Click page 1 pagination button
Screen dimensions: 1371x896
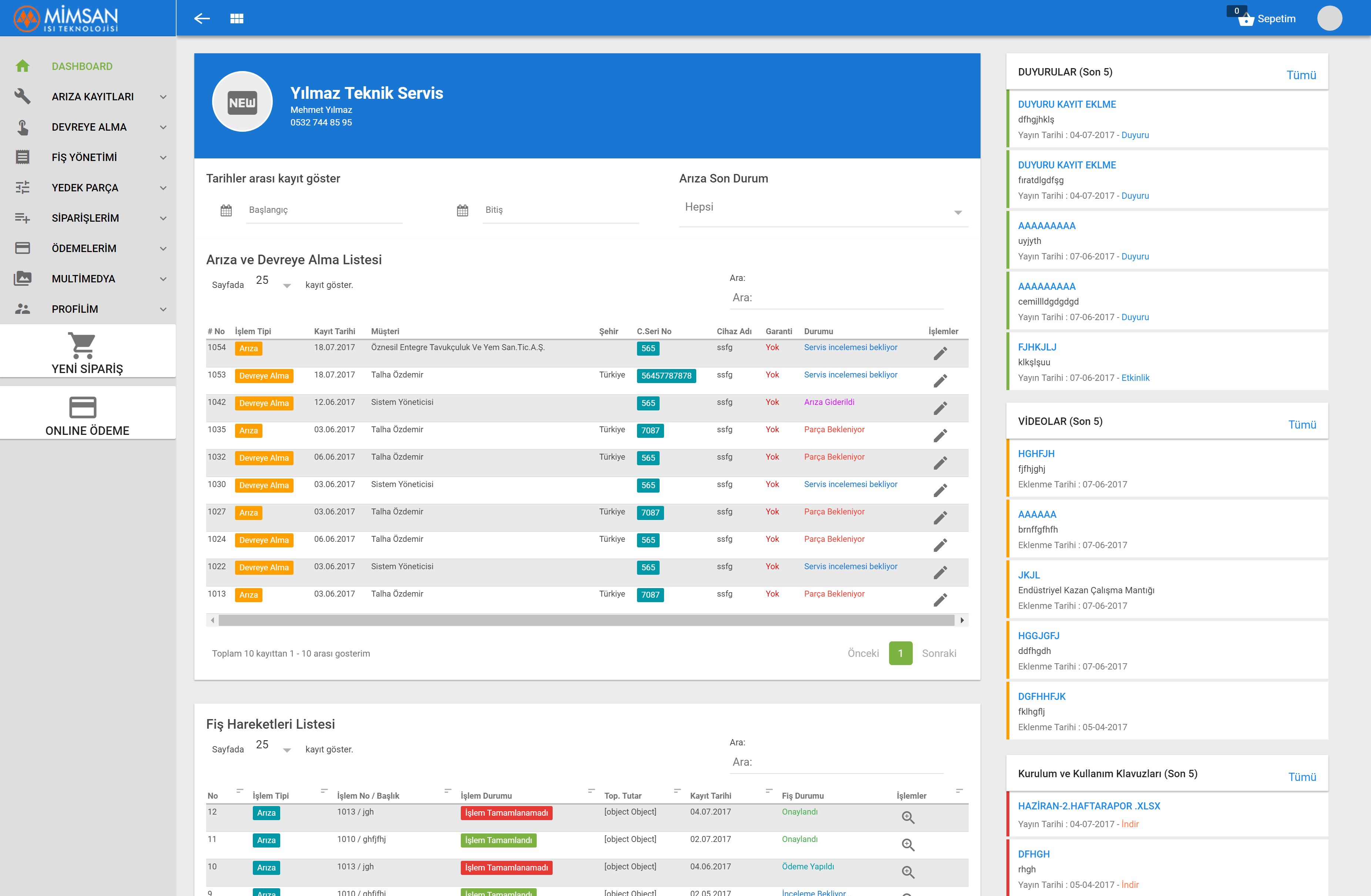[901, 653]
